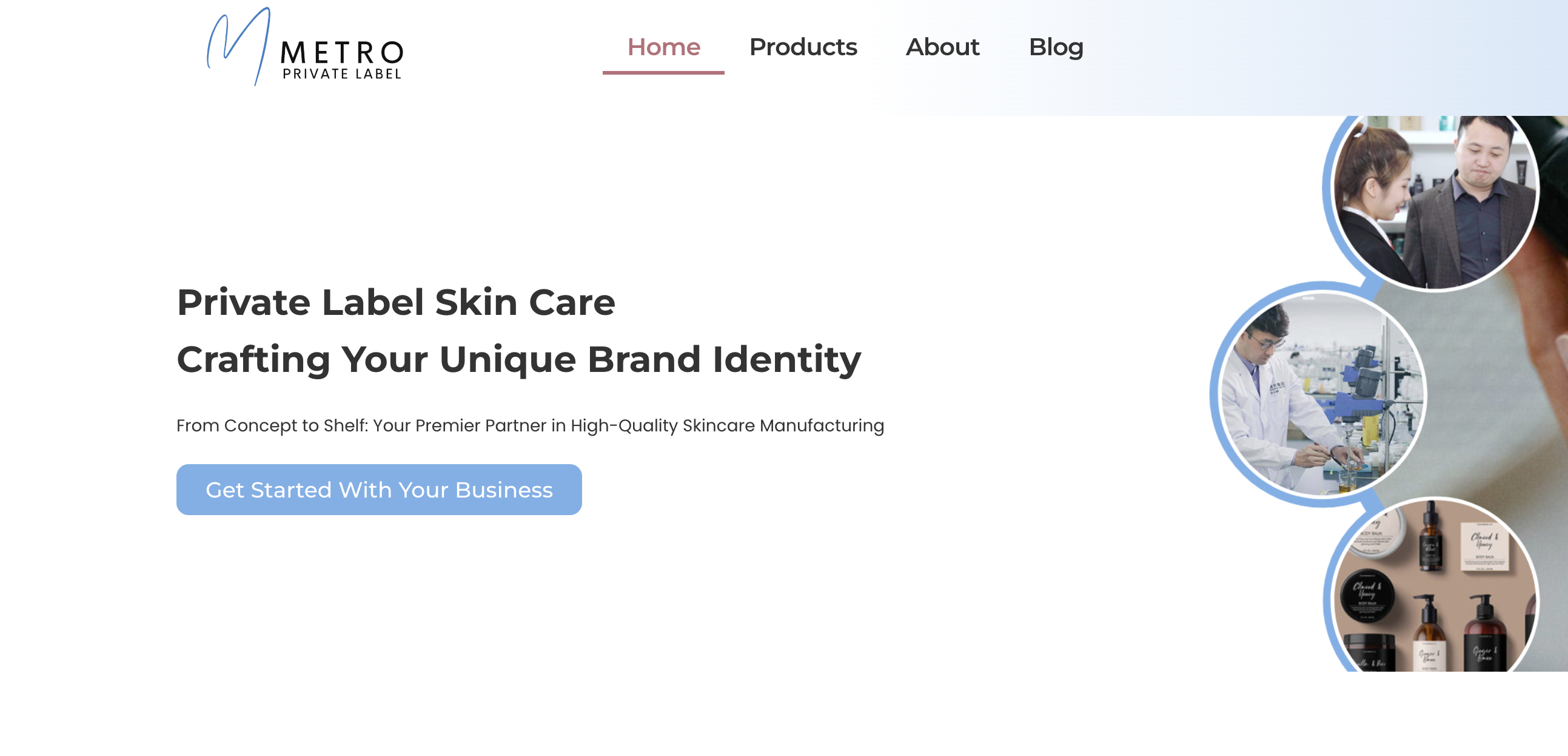Click the METRO wordmark text in header

coord(342,52)
